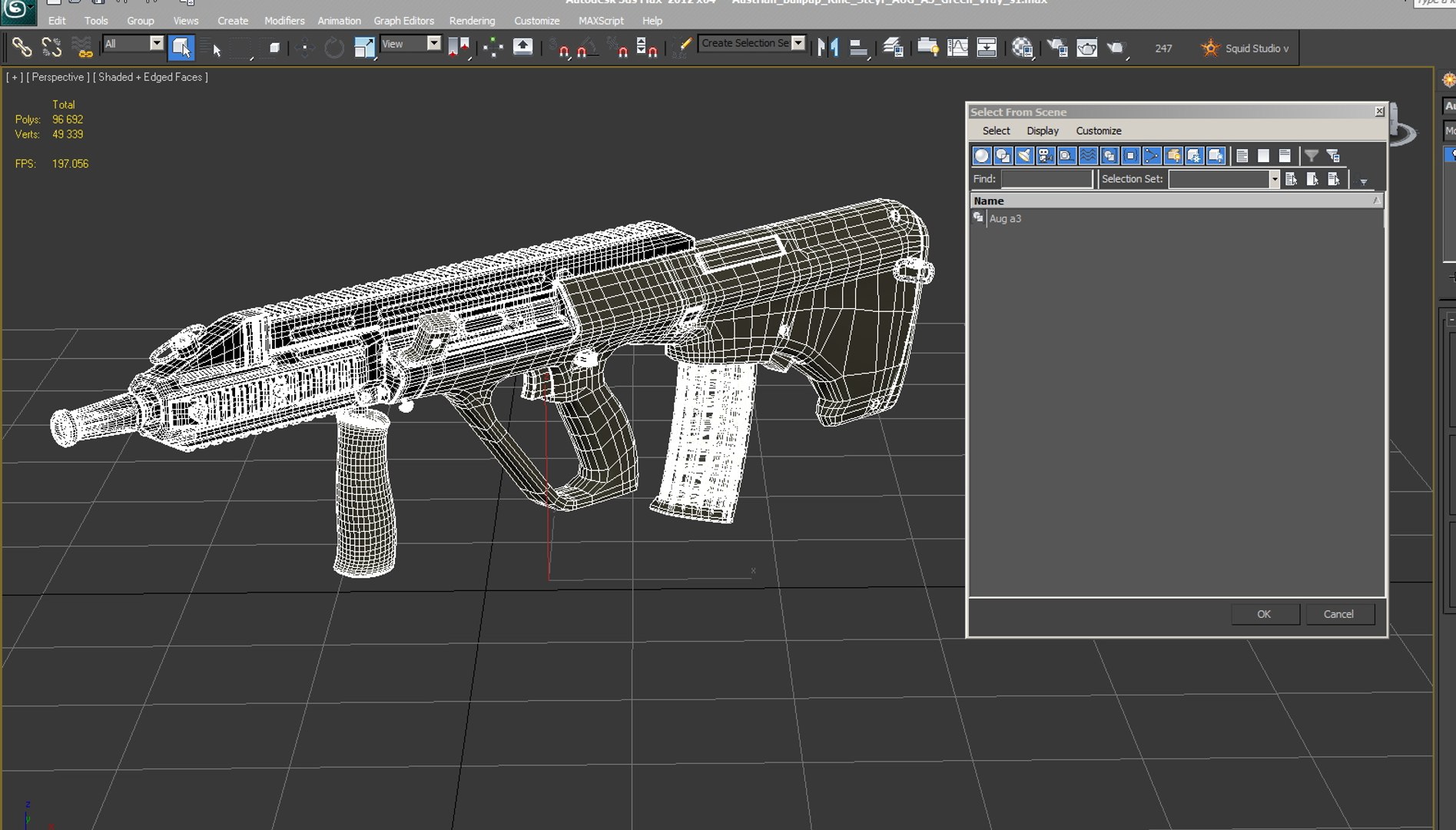
Task: Click Render Production teapot icon
Action: 1116,48
